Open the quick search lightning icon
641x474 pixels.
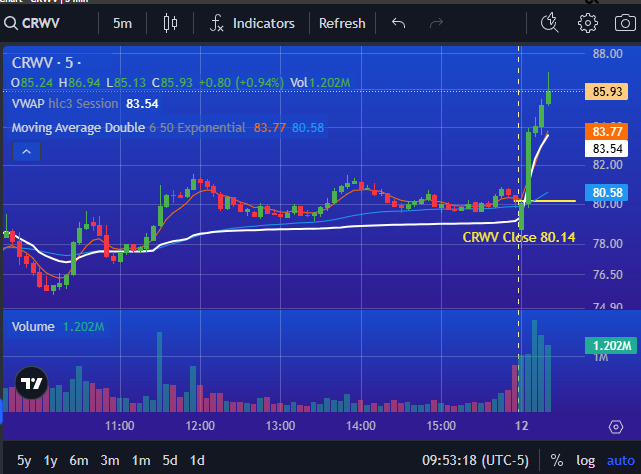click(x=549, y=23)
